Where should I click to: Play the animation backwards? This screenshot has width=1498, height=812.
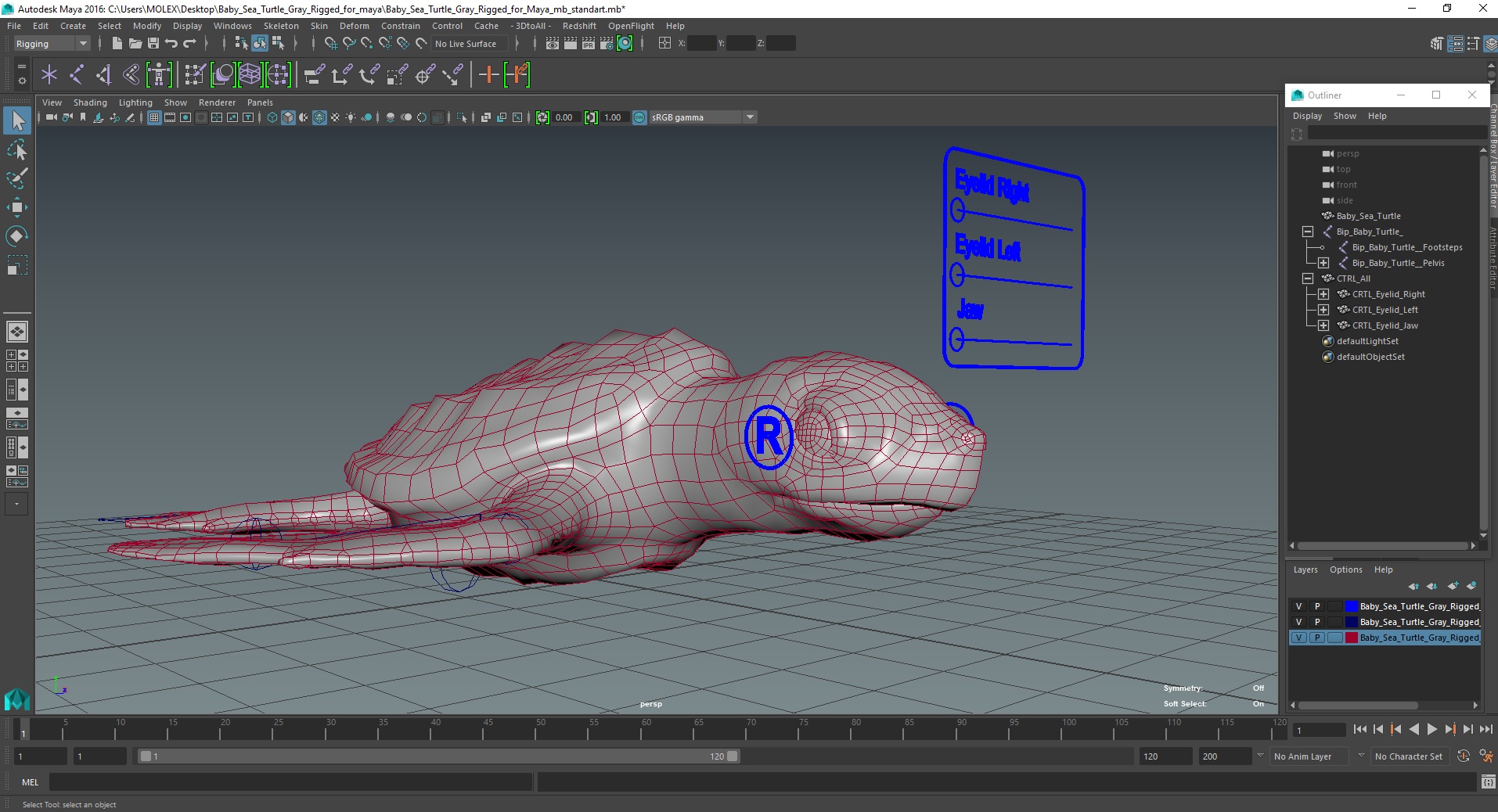pos(1413,729)
